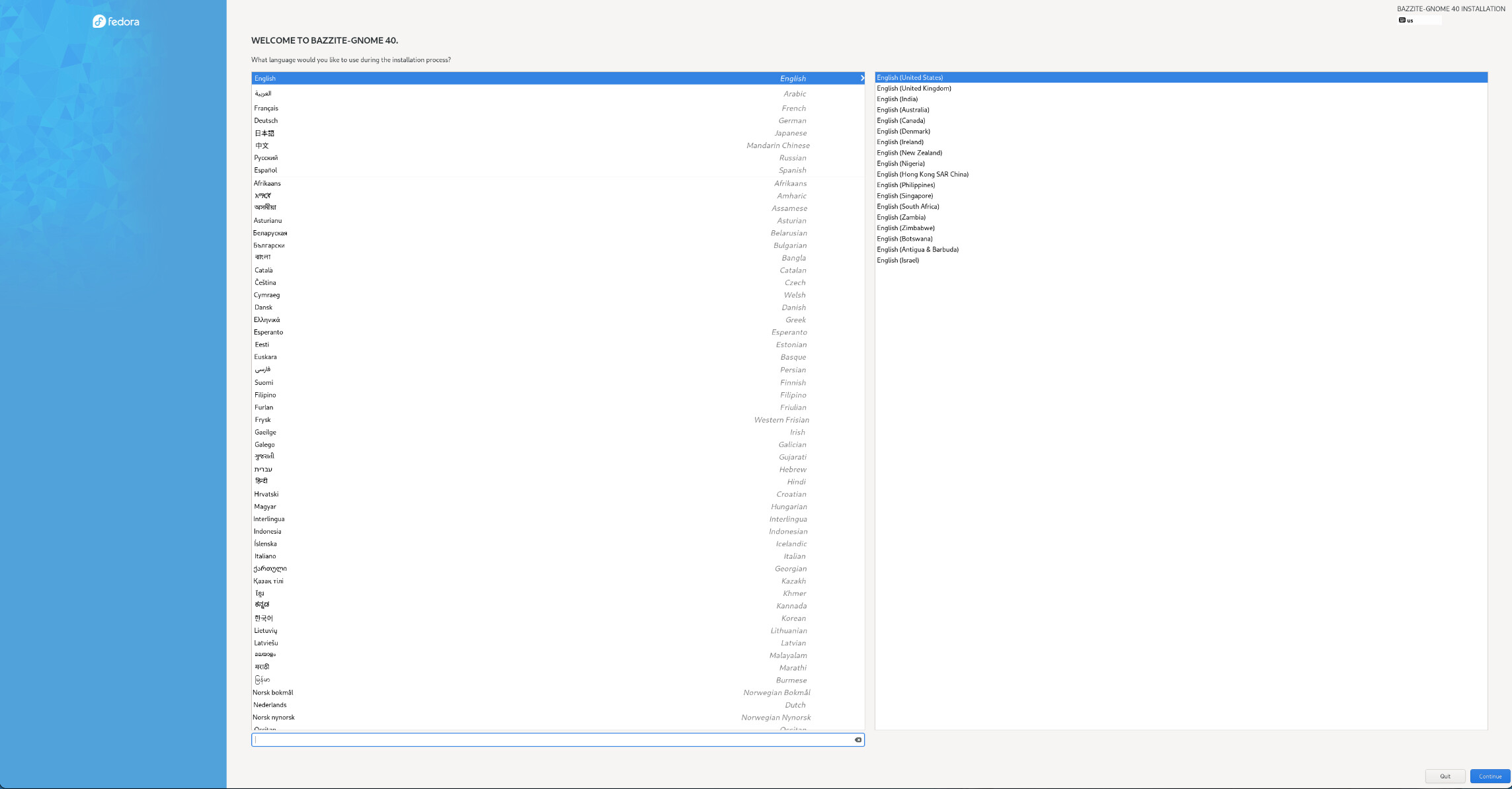Image resolution: width=1512 pixels, height=789 pixels.
Task: Pick the Persian language row
Action: pos(557,370)
